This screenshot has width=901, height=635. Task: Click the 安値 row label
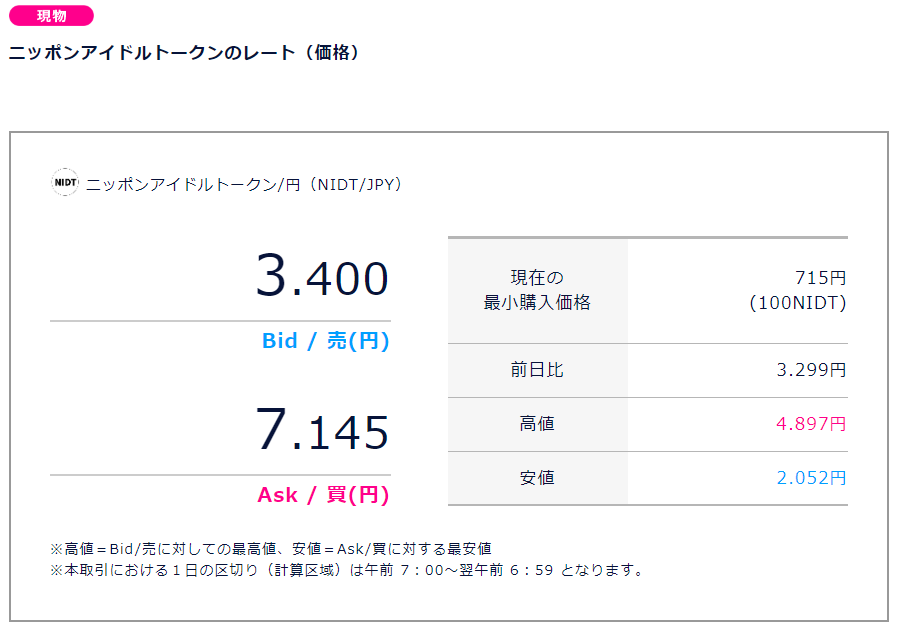click(537, 478)
